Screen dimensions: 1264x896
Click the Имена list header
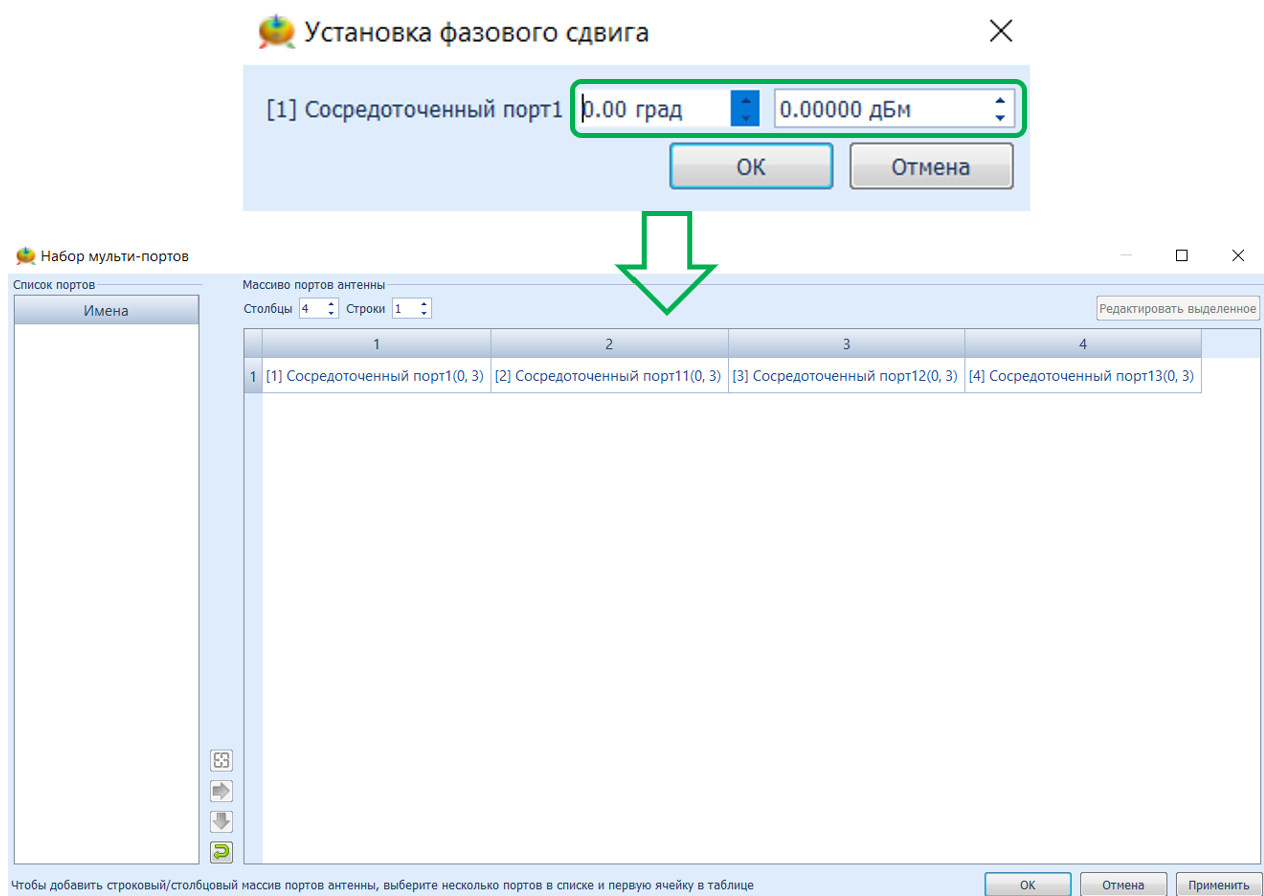tap(106, 311)
